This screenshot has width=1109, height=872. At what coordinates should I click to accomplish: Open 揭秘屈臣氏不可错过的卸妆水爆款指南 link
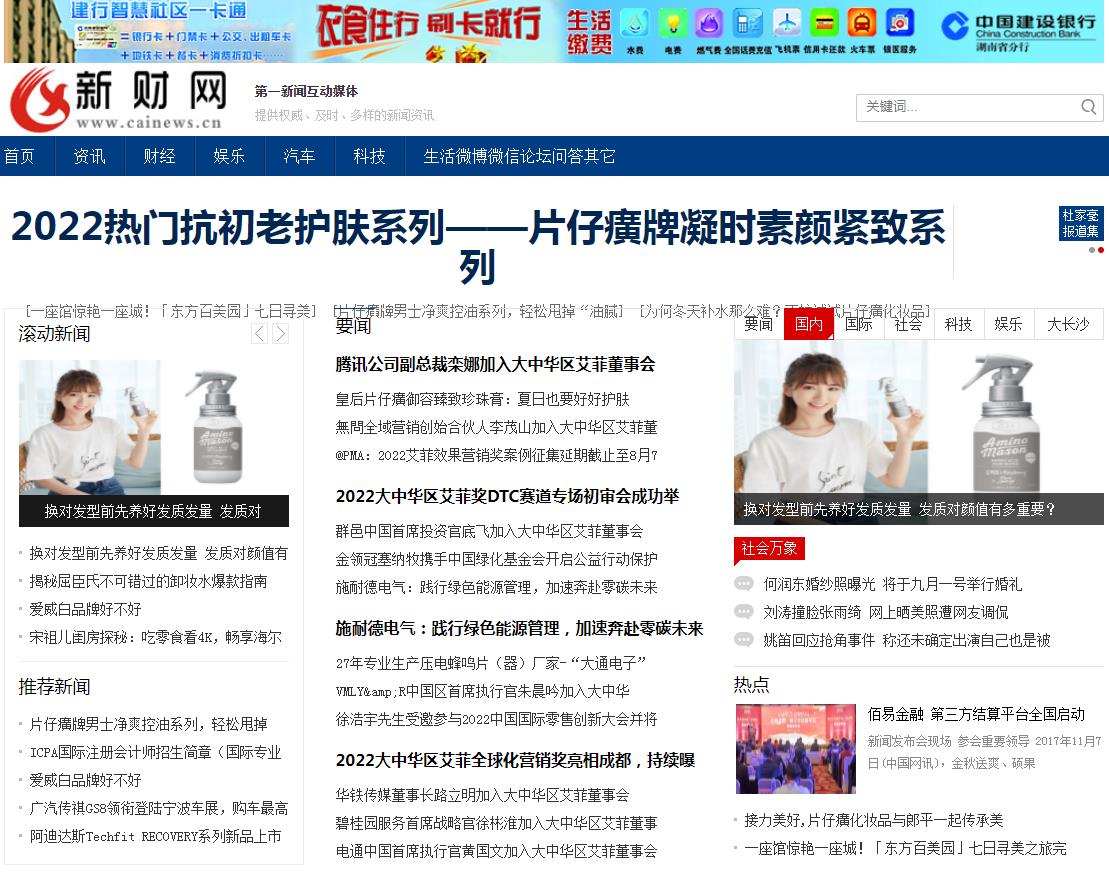148,581
